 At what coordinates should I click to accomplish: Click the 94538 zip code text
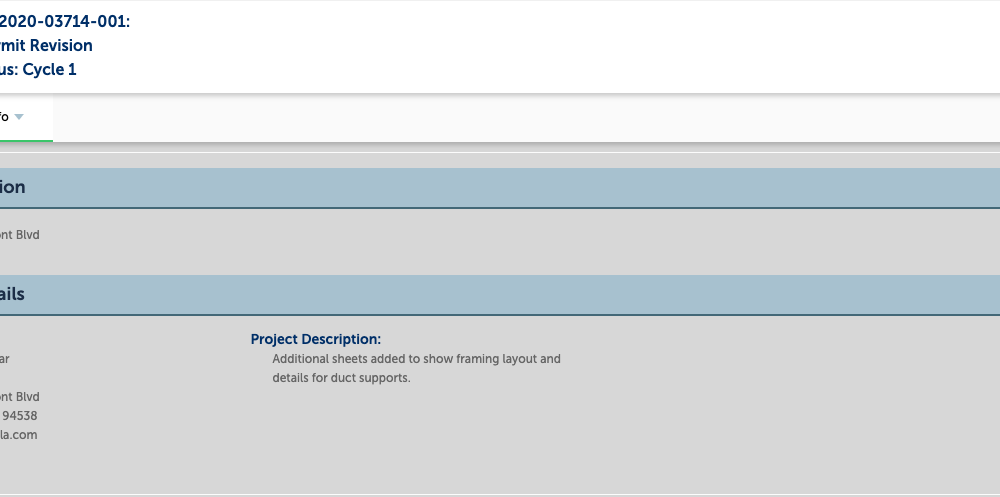(x=20, y=416)
